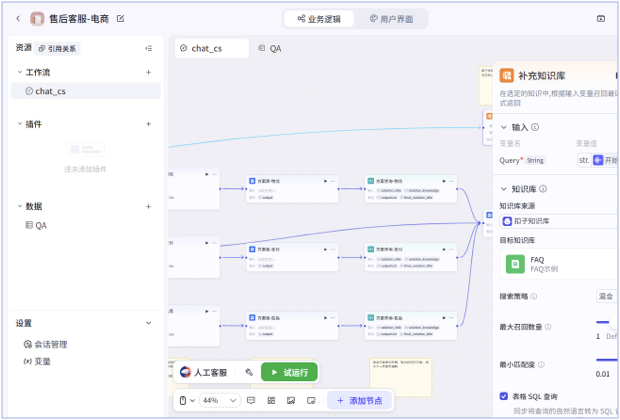Toggle the 表格 SQL 查询 checkbox
The image size is (620, 420).
pyautogui.click(x=503, y=396)
